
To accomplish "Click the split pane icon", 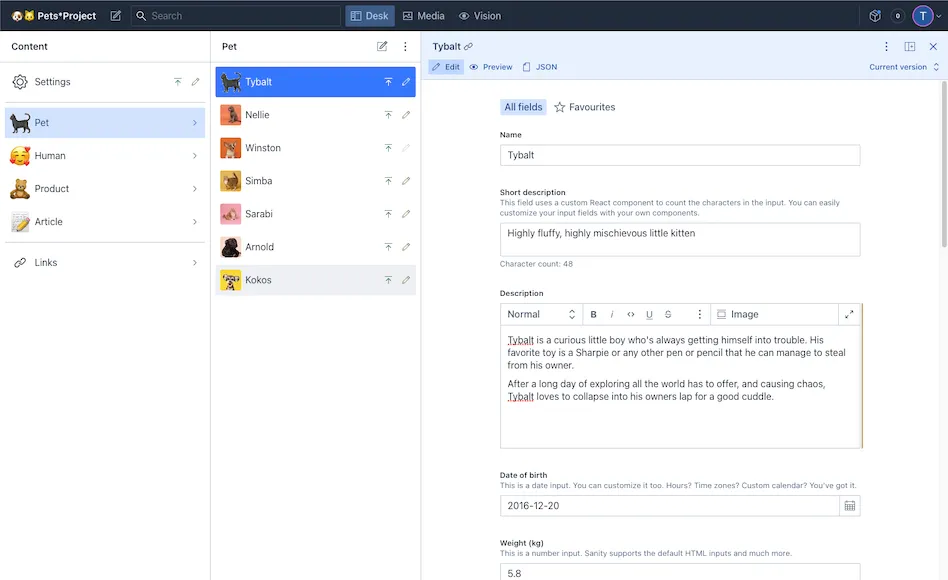I will pos(910,47).
